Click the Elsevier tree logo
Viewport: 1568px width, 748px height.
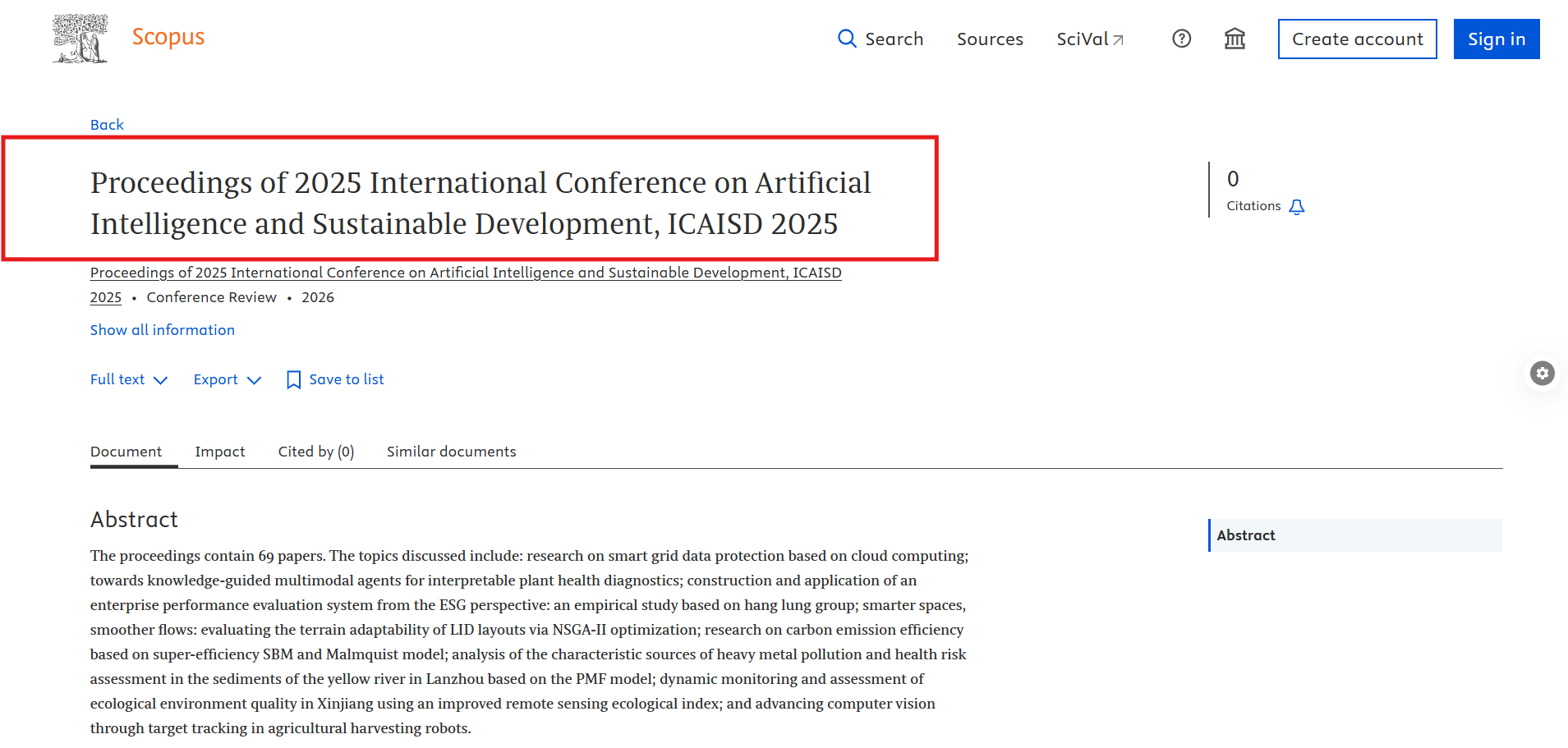coord(80,39)
